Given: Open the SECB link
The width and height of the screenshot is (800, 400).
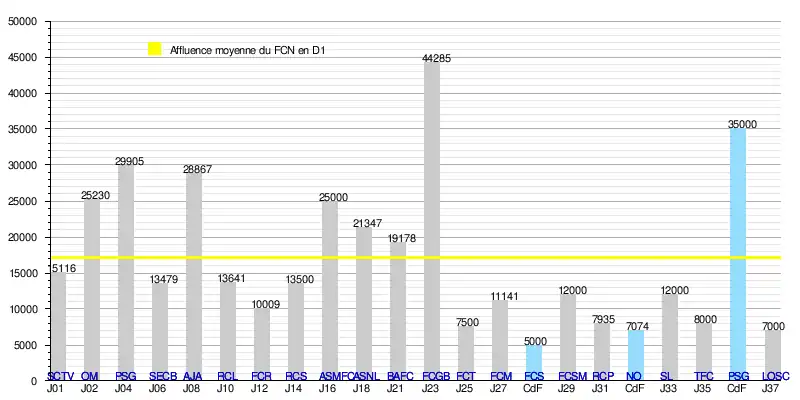Looking at the screenshot, I should [x=162, y=376].
